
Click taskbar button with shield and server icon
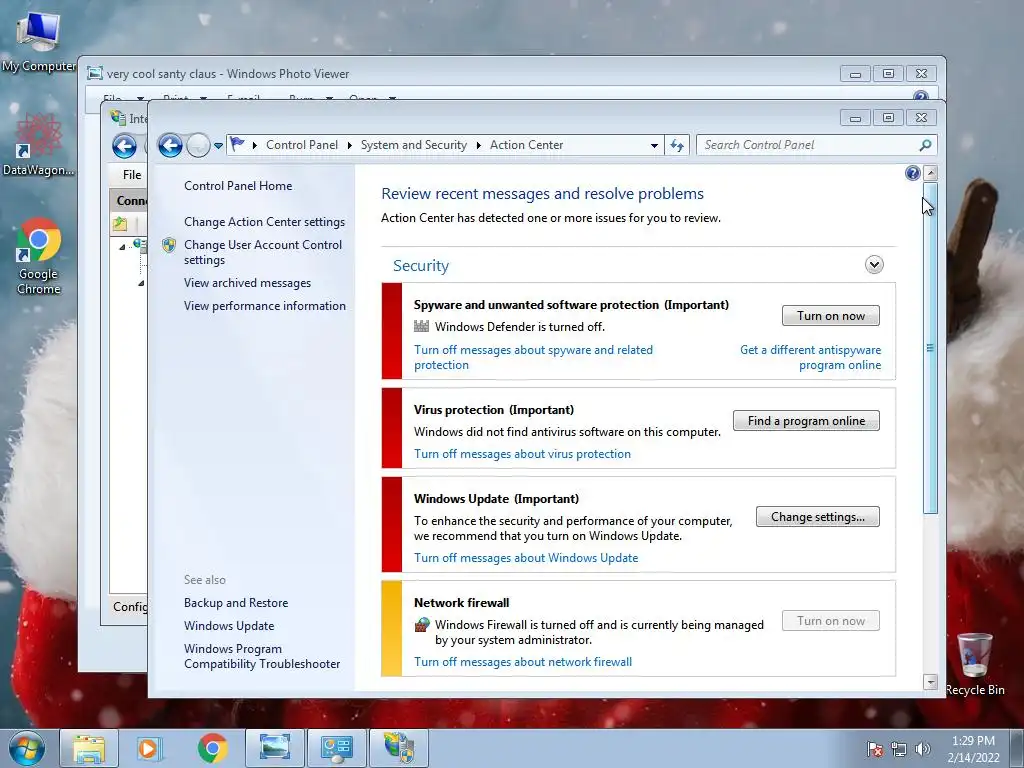click(399, 748)
